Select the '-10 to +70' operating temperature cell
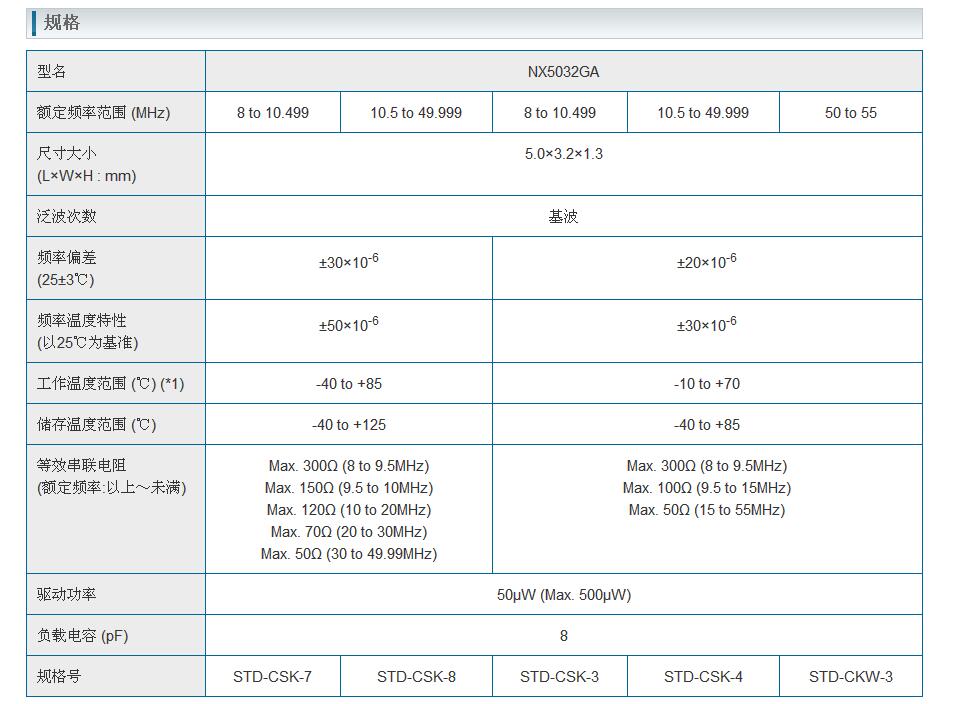 point(706,384)
